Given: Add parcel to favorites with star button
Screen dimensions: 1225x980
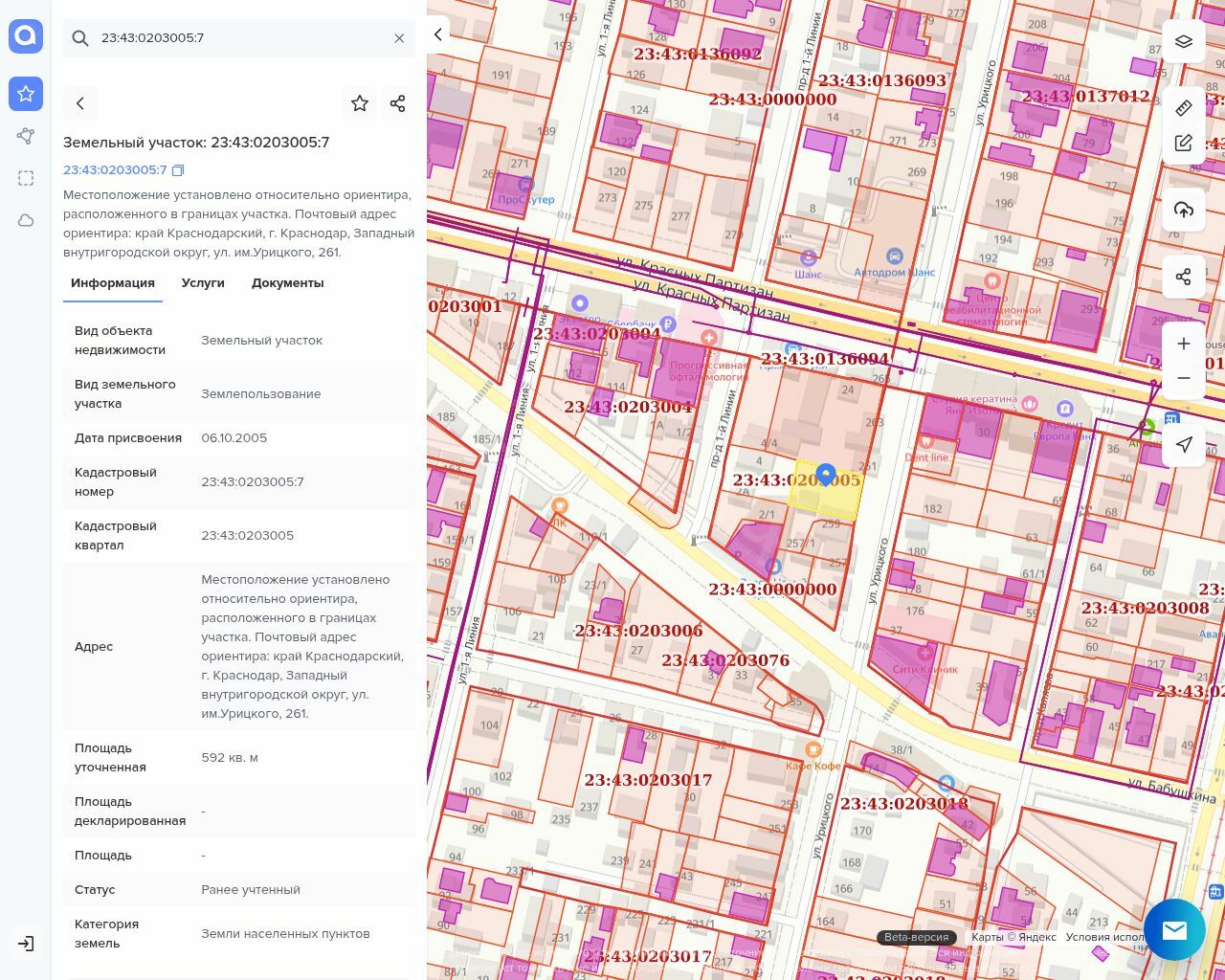Looking at the screenshot, I should coord(360,103).
